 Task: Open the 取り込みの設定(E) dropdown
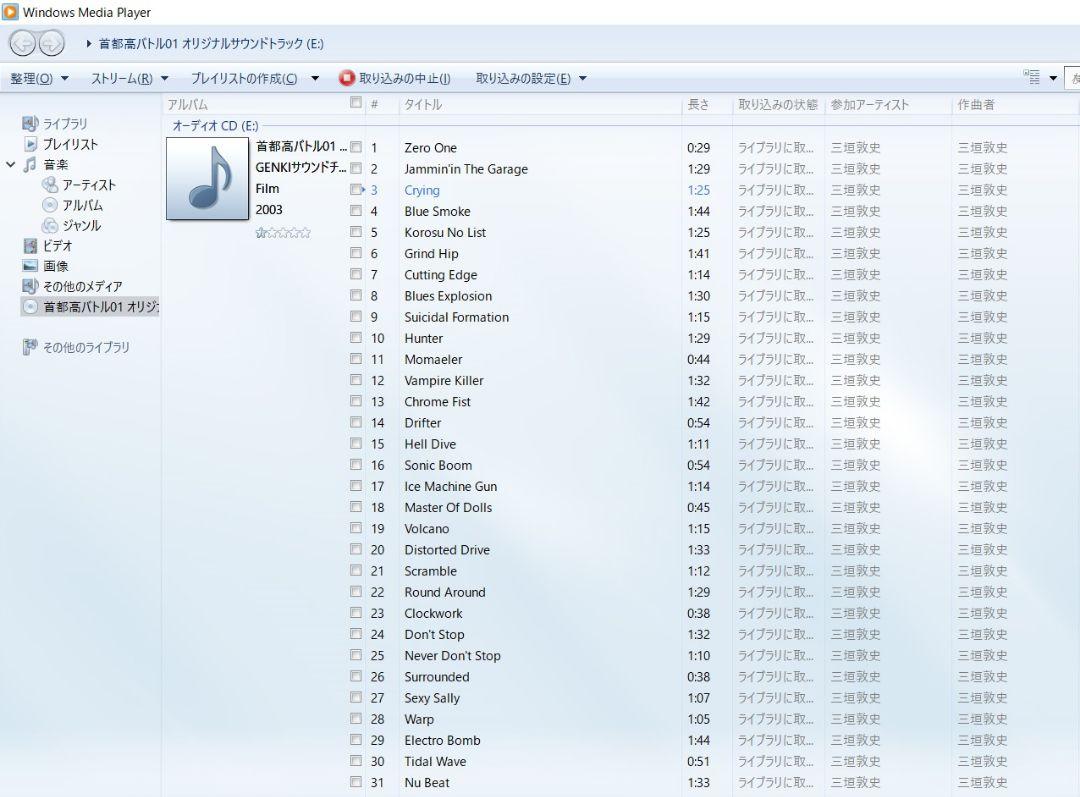pyautogui.click(x=530, y=79)
